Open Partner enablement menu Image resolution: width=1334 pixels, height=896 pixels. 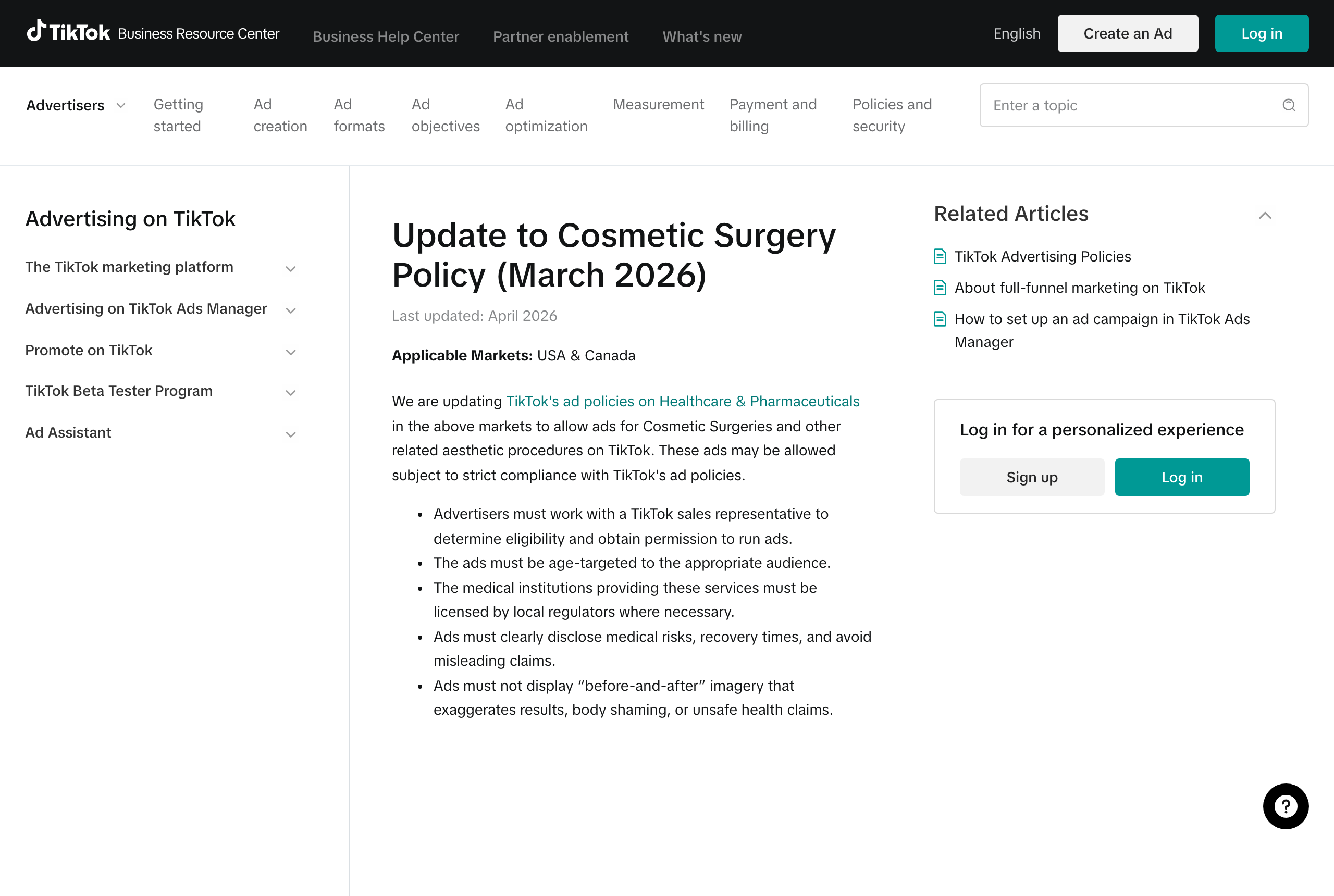(561, 36)
